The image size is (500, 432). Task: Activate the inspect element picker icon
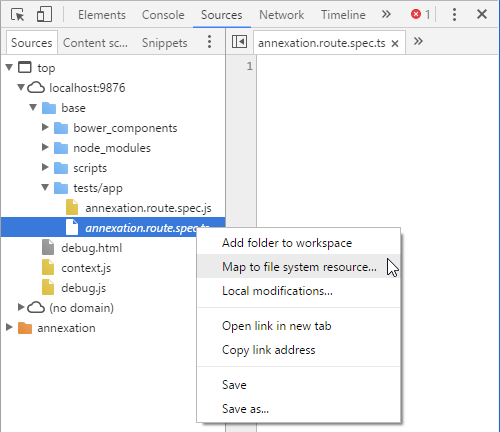[18, 15]
